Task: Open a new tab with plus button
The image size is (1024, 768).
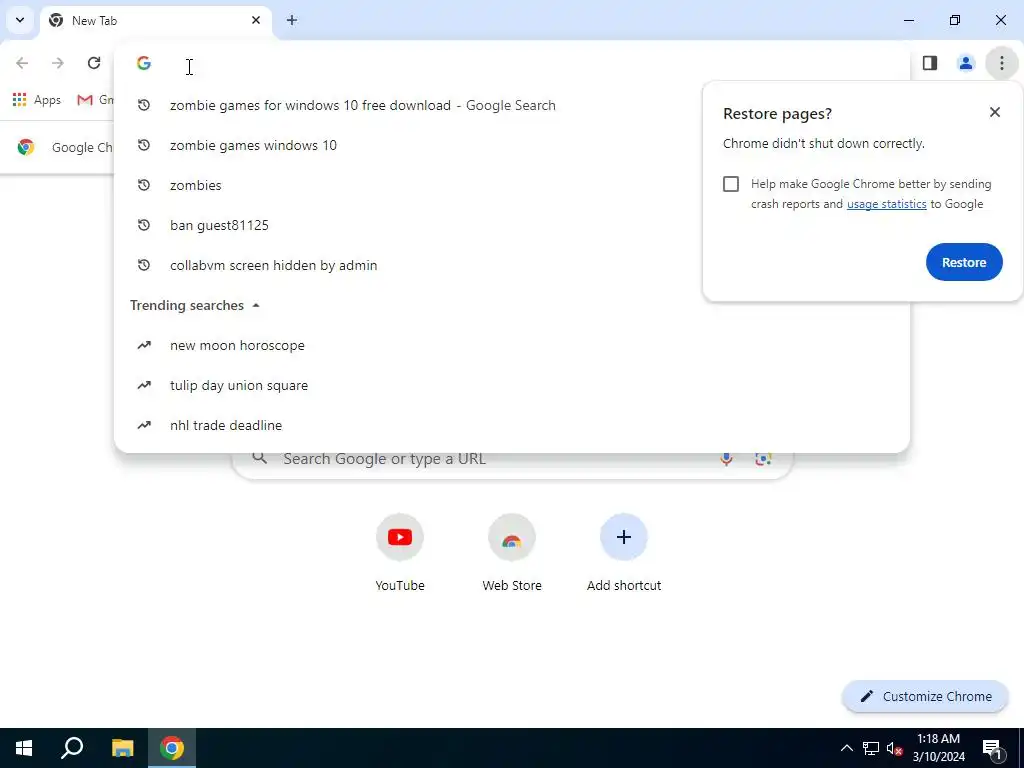Action: 292,20
